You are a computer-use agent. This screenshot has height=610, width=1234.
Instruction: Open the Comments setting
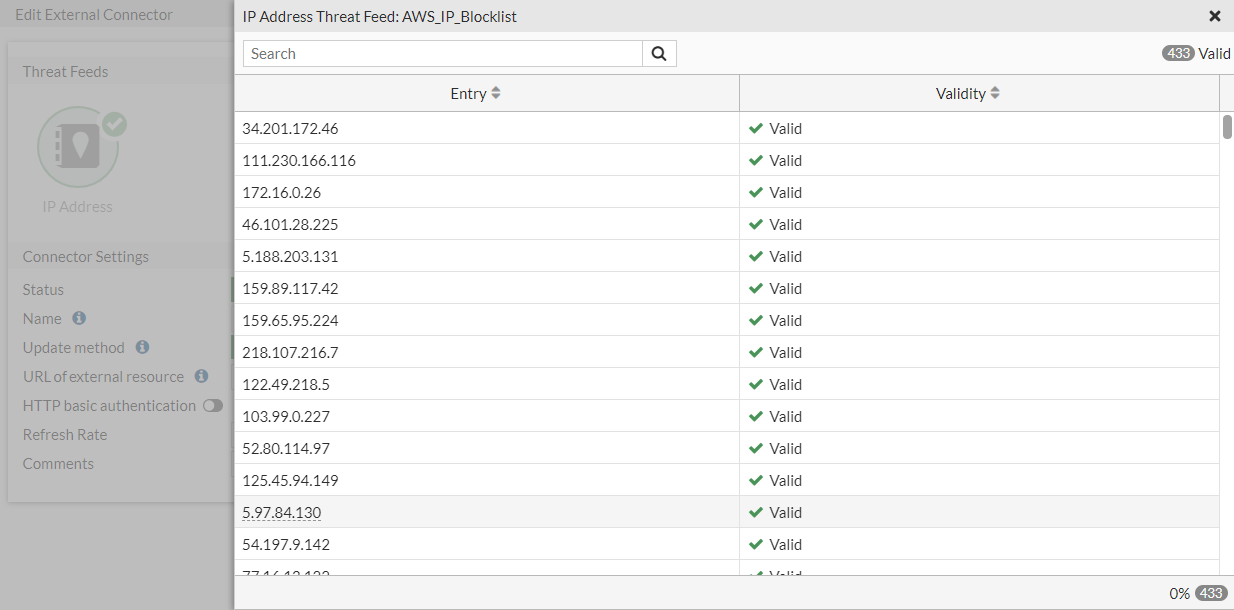pyautogui.click(x=58, y=463)
